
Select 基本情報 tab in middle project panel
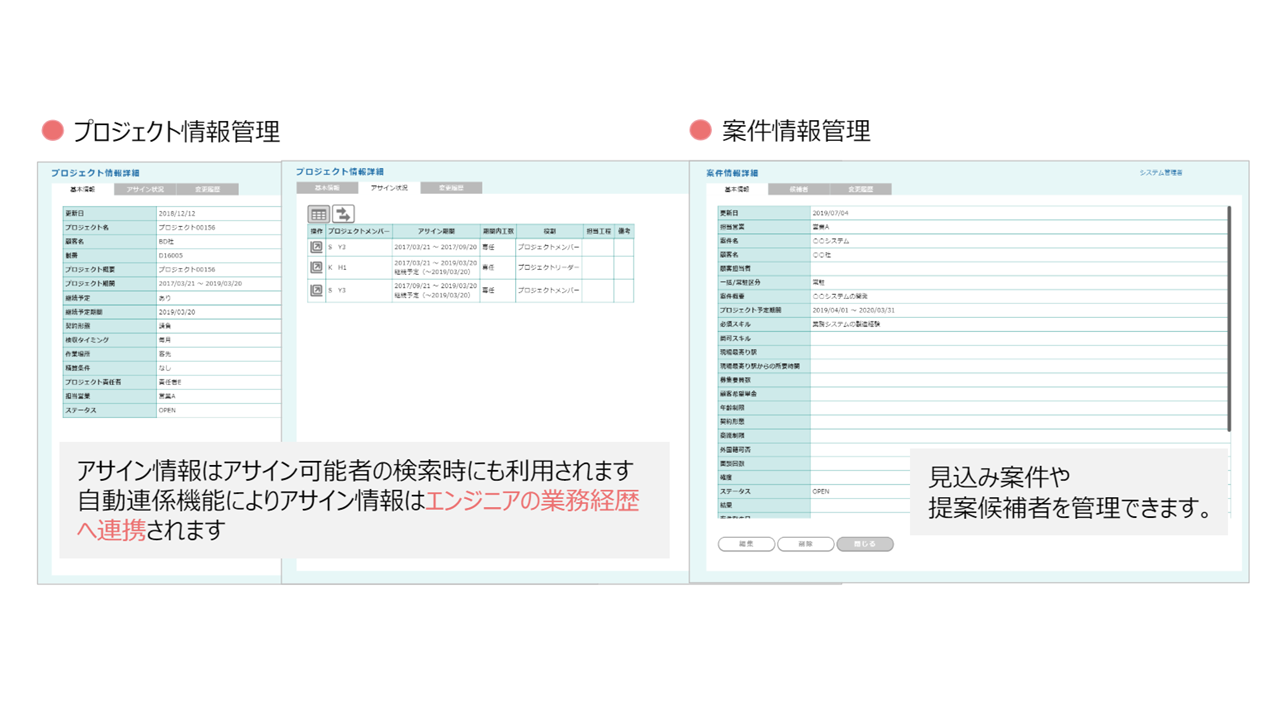click(327, 188)
